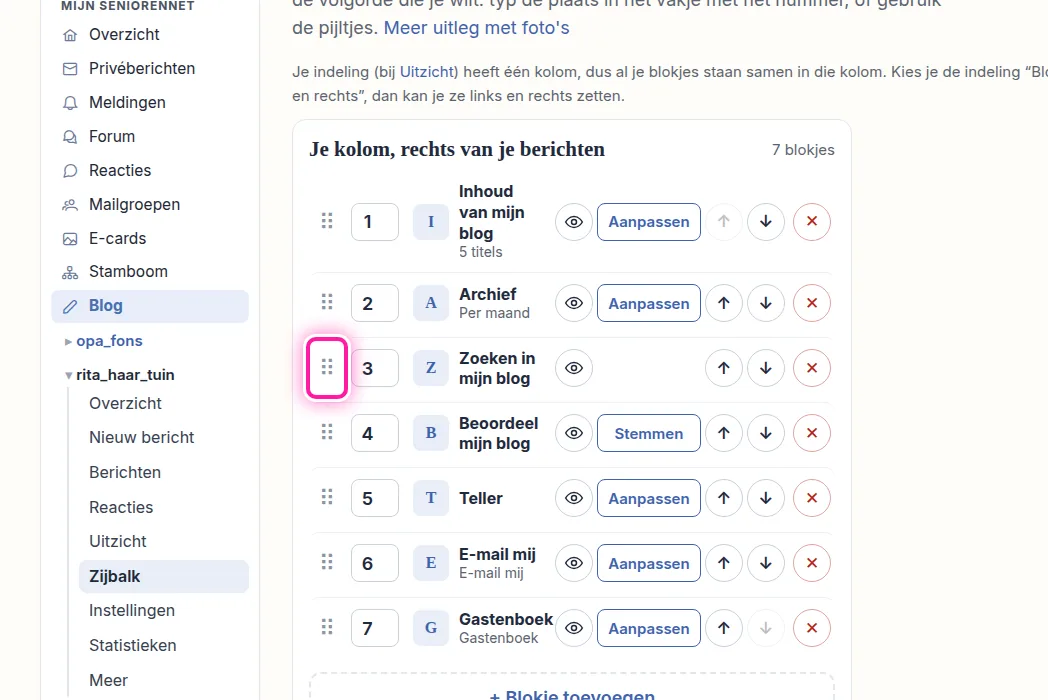Click the drag handle of Gastenboek block
1048x700 pixels.
(327, 627)
